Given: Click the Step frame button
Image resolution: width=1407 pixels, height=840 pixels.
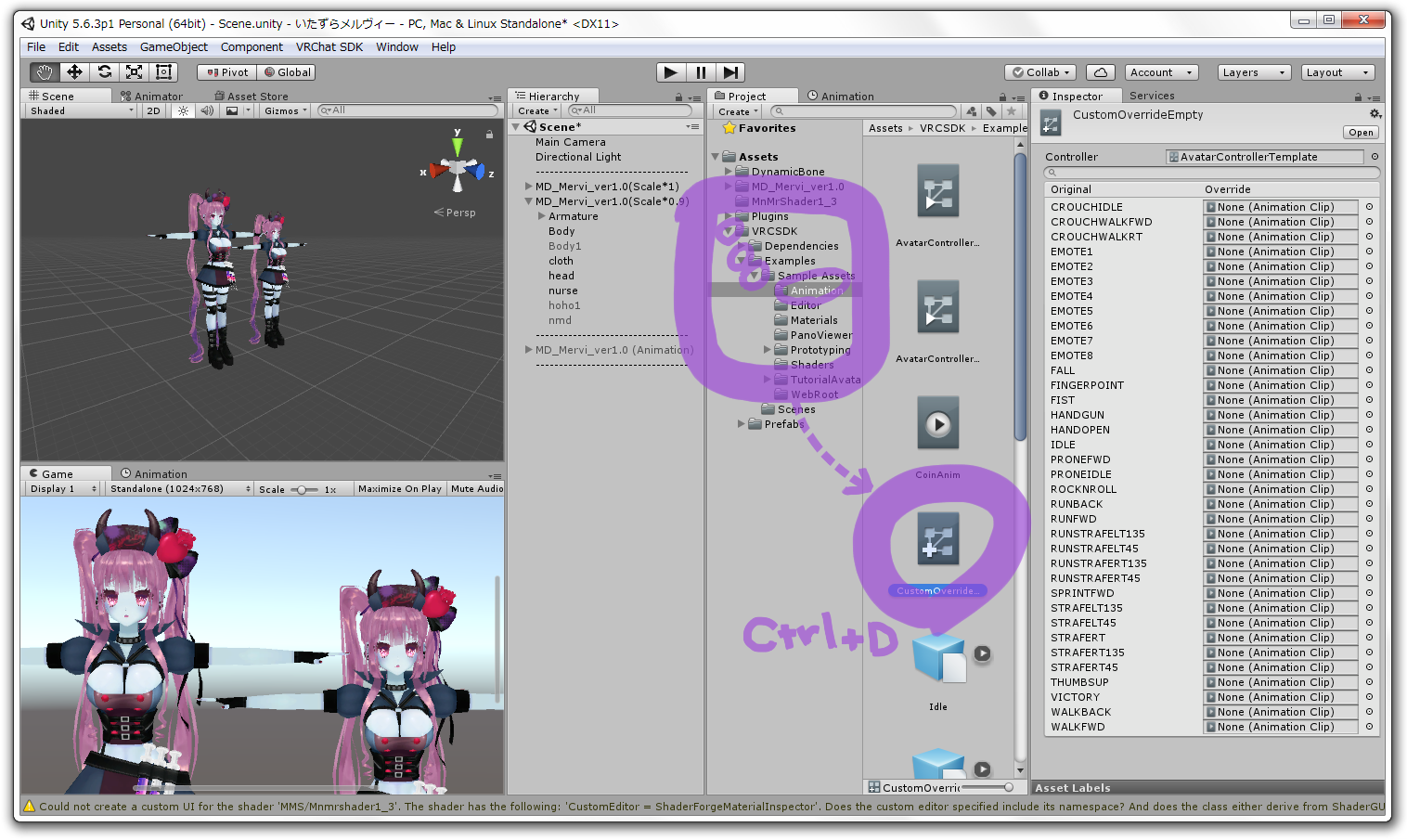Looking at the screenshot, I should coord(730,72).
